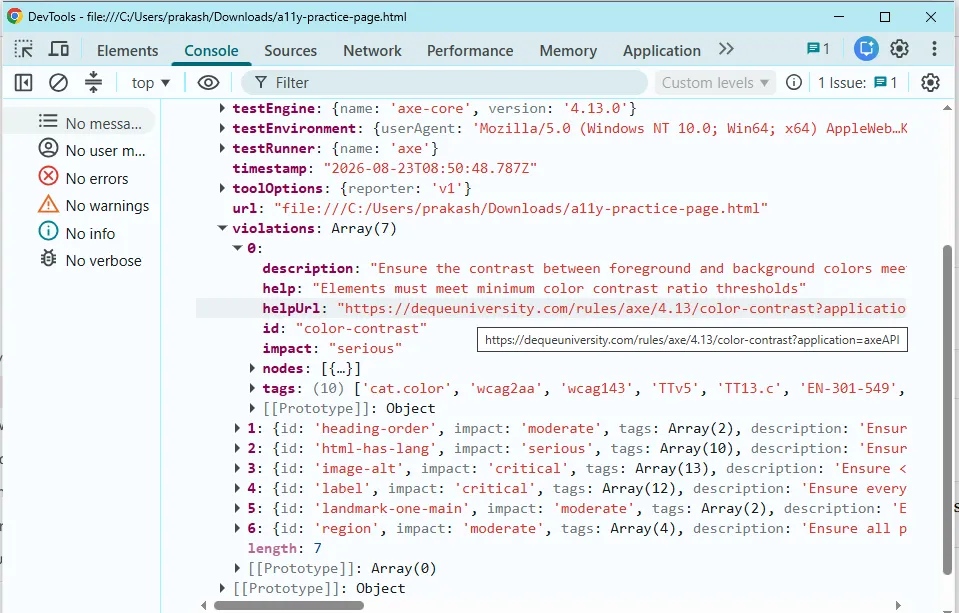Expand the testEngine object
959x613 pixels.
pyautogui.click(x=223, y=108)
